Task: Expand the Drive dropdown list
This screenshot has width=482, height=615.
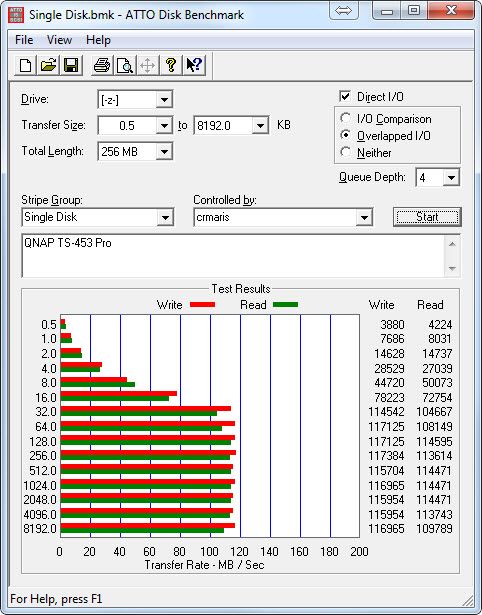Action: coord(164,100)
